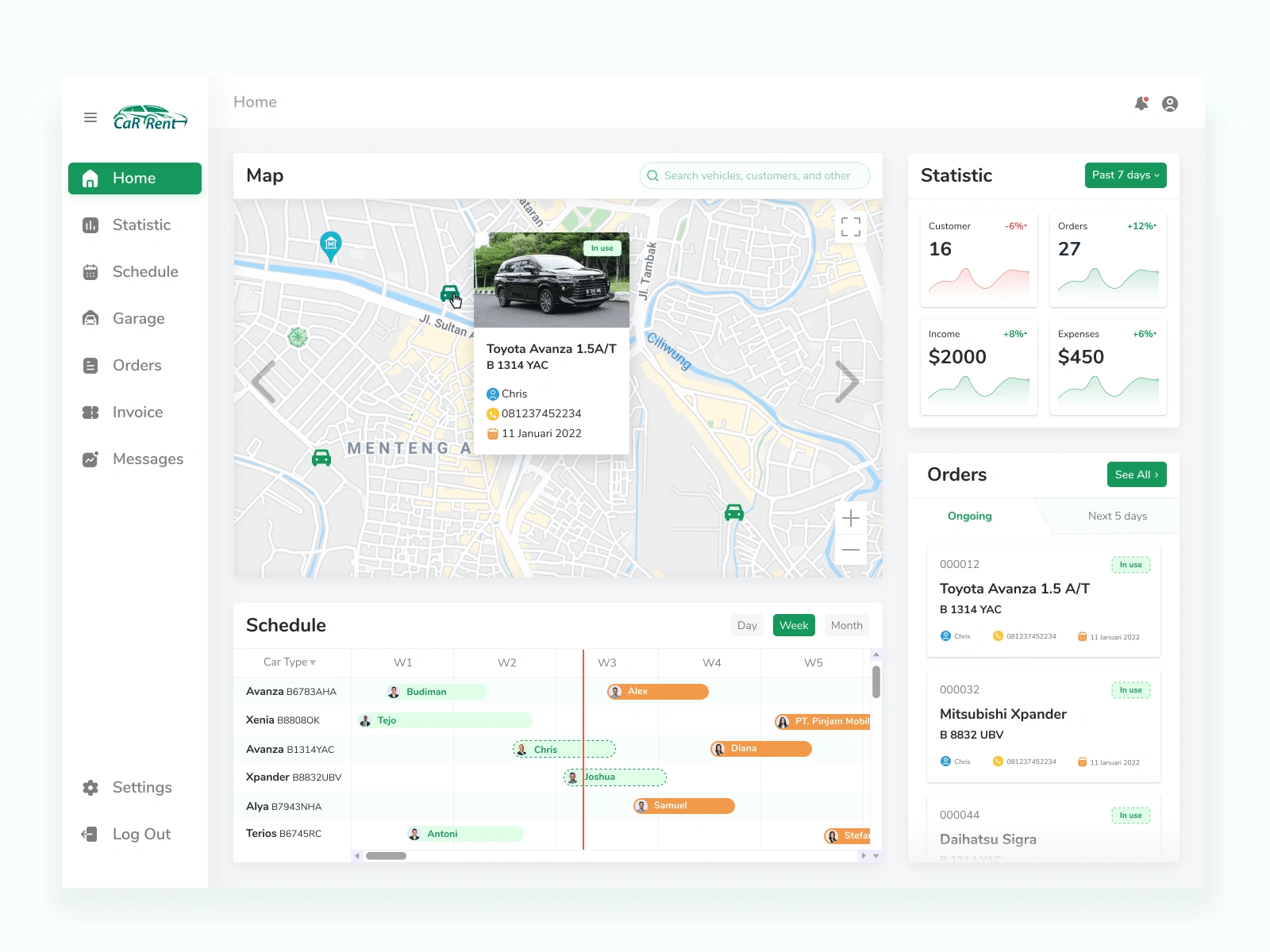Screen dimensions: 1270x952
Task: Click calendar icon in map popup
Action: tap(492, 433)
